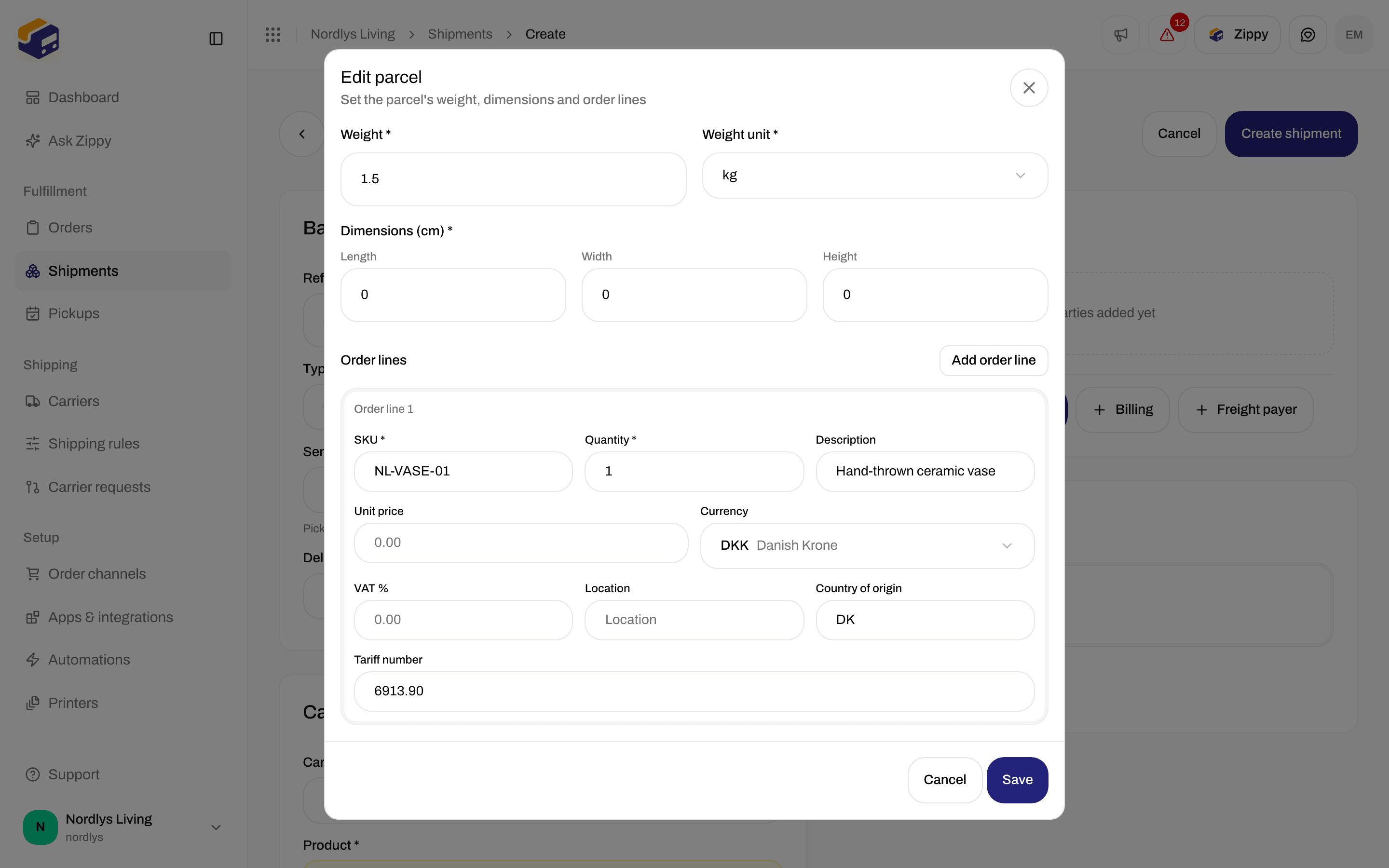Click the Weight input field
This screenshot has width=1389, height=868.
513,179
